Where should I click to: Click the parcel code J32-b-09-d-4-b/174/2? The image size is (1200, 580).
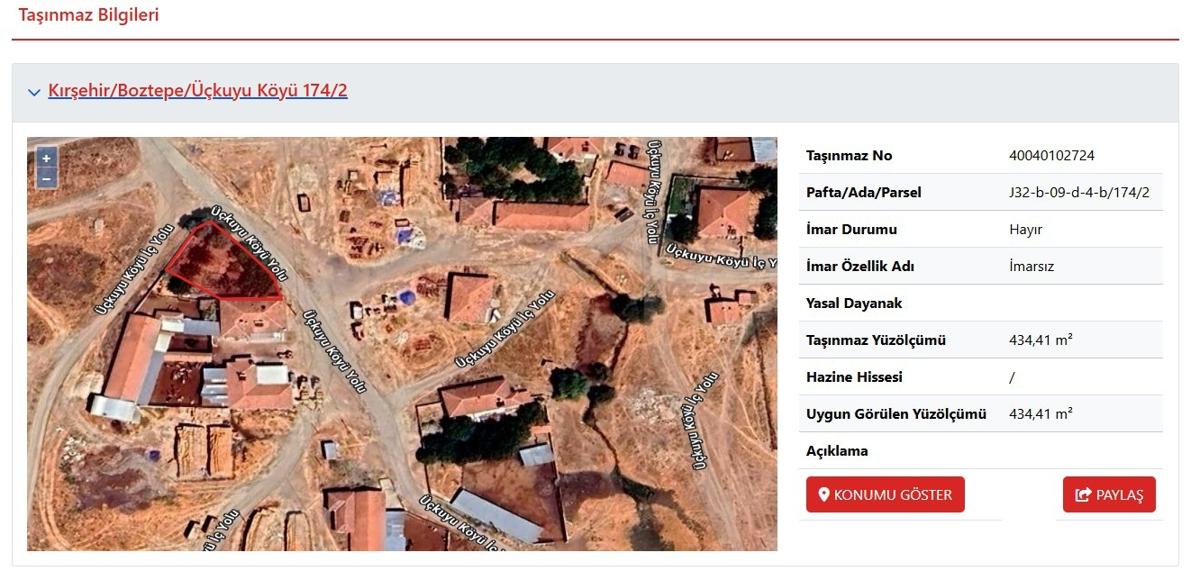point(1079,193)
